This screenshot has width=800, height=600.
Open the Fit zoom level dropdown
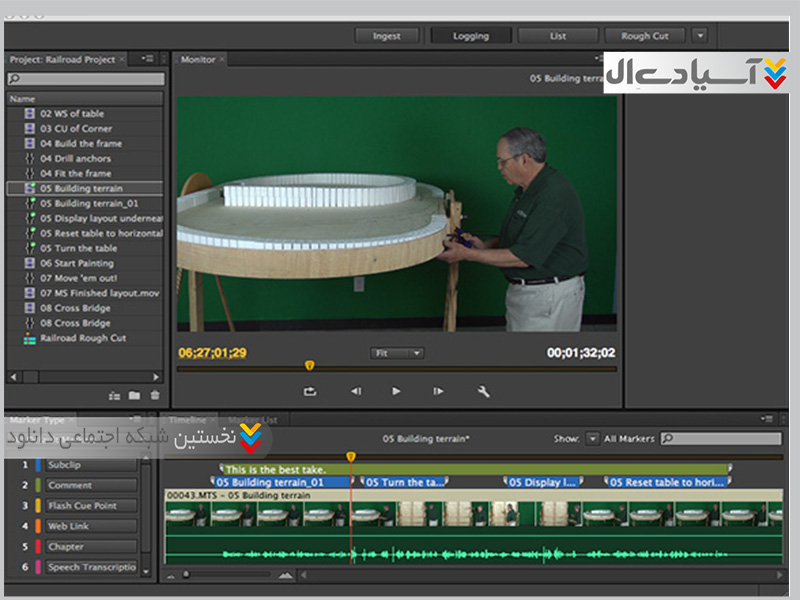397,353
